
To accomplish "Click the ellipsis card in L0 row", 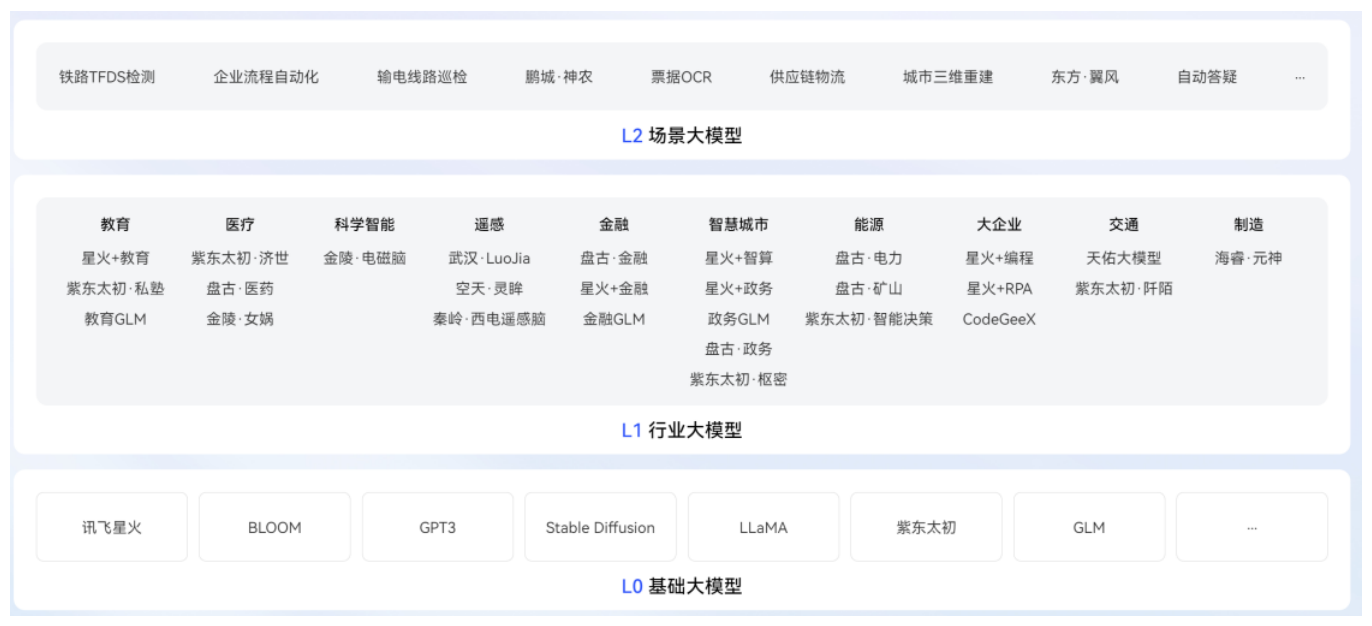I will 1252,527.
